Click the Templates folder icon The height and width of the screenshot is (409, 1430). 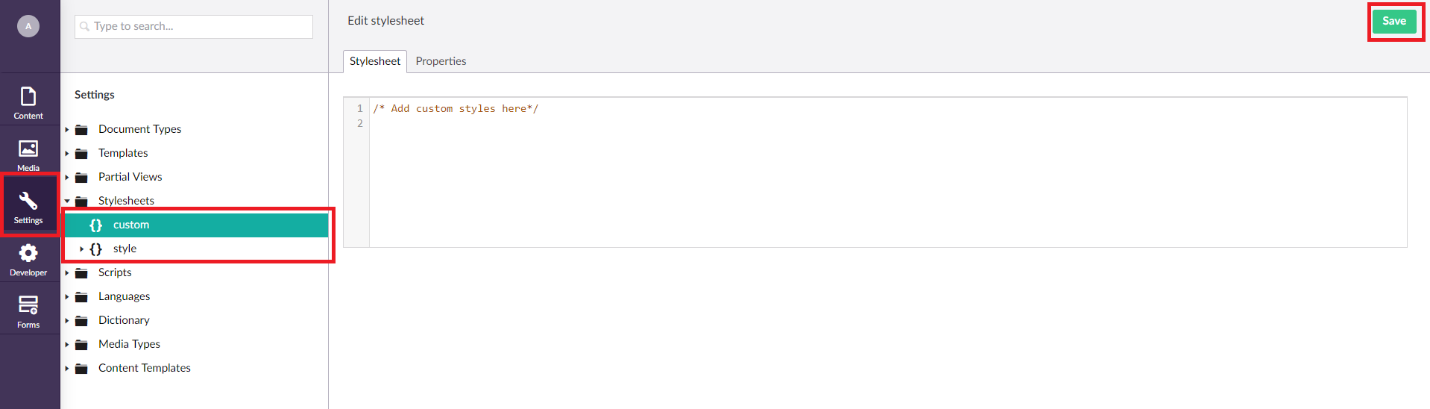[81, 153]
